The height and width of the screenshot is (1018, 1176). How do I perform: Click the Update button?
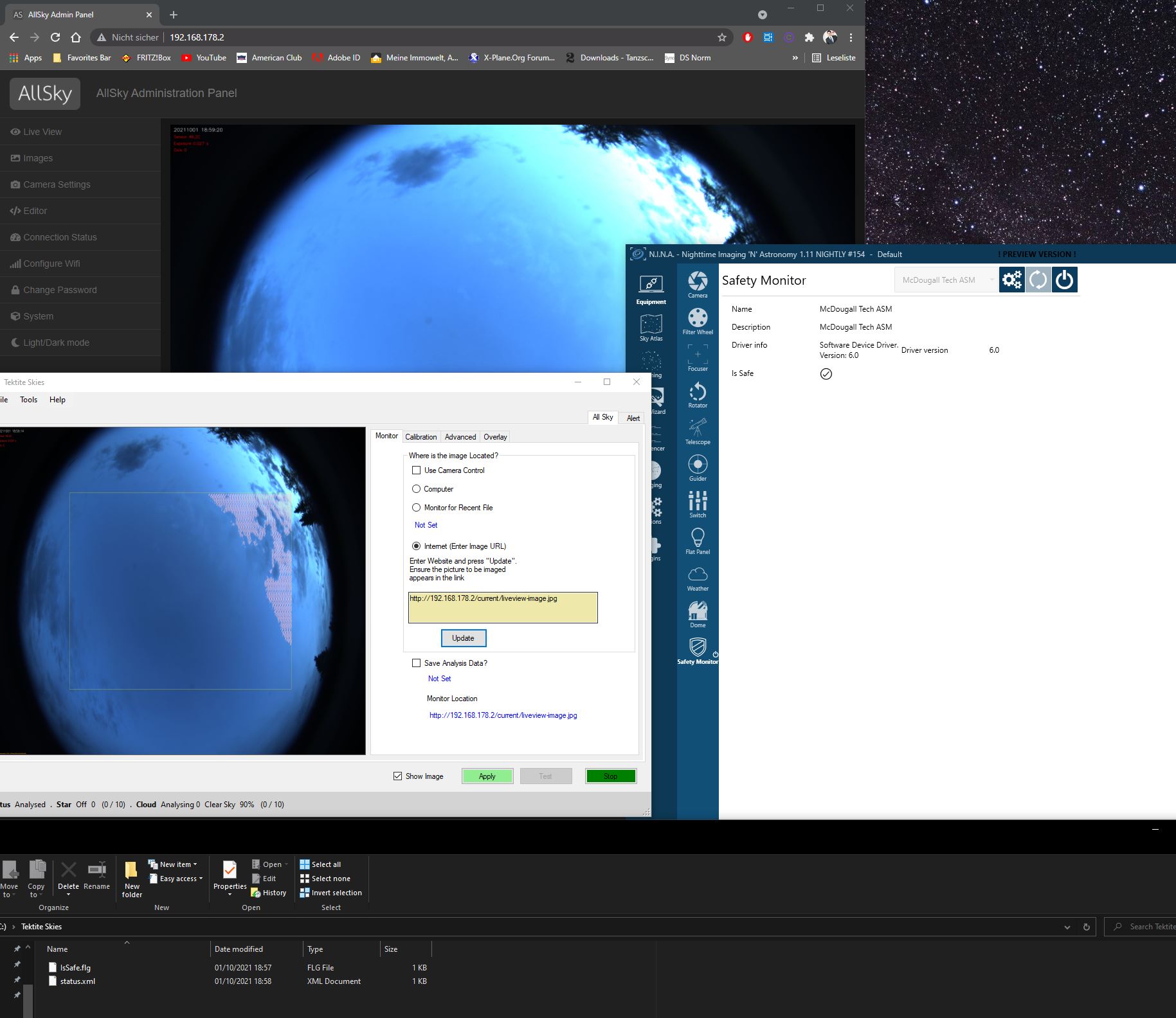point(464,638)
